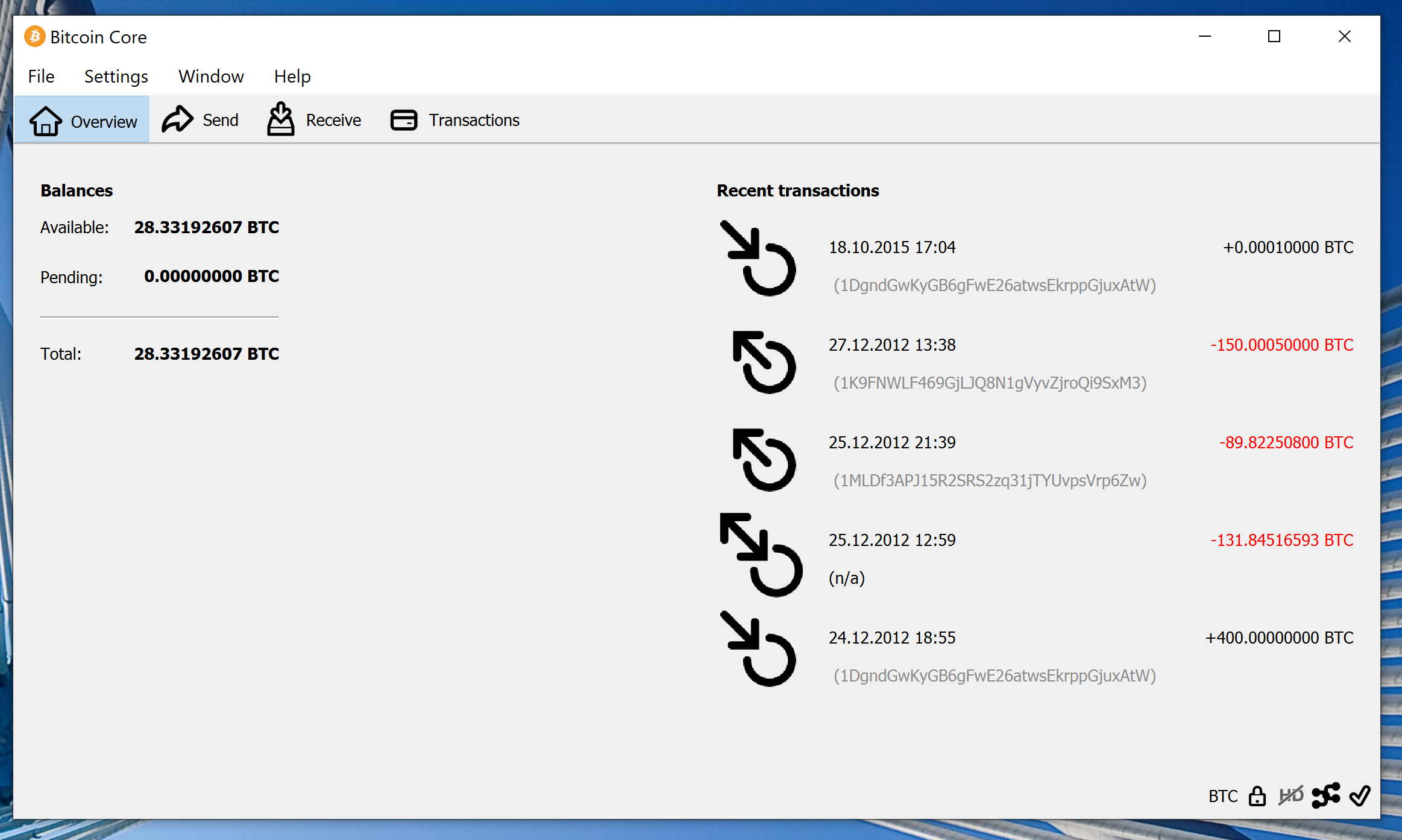Click the wallet encrypted lock icon
Image resolution: width=1402 pixels, height=840 pixels.
(x=1257, y=796)
